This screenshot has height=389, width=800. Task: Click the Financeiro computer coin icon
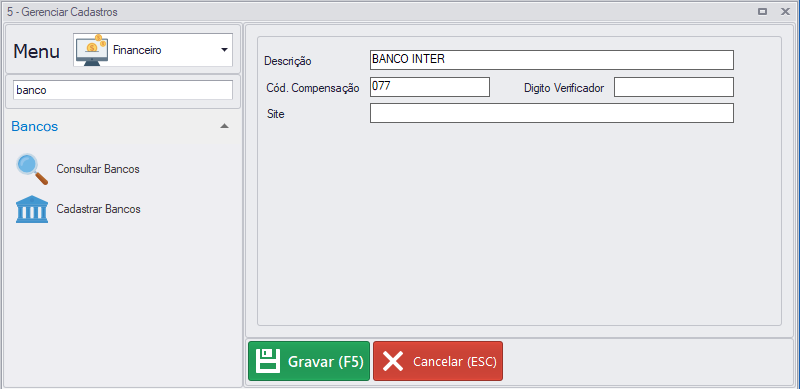91,50
